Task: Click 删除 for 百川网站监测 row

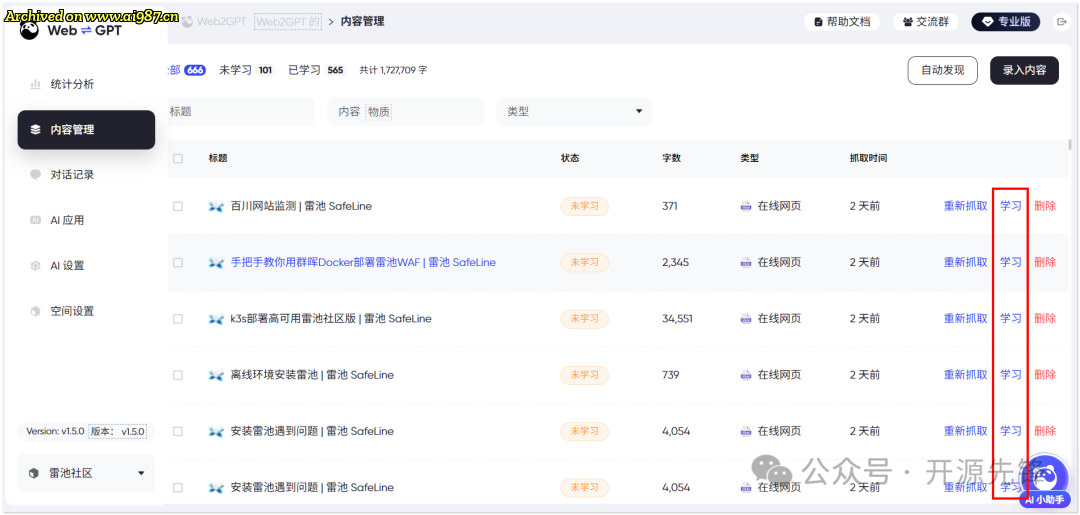Action: 1045,206
